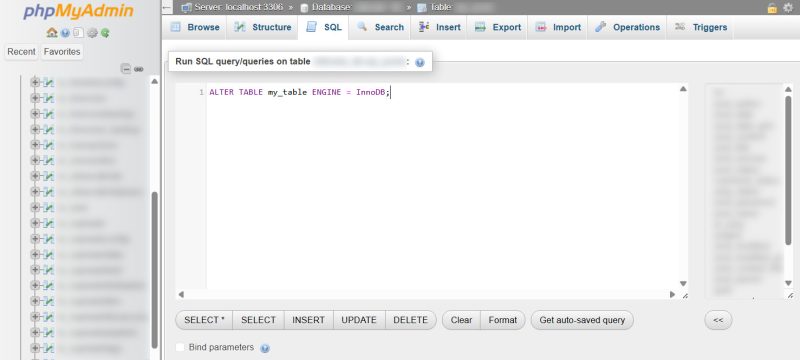Insert a SELECT query template button
The image size is (800, 360).
[258, 320]
